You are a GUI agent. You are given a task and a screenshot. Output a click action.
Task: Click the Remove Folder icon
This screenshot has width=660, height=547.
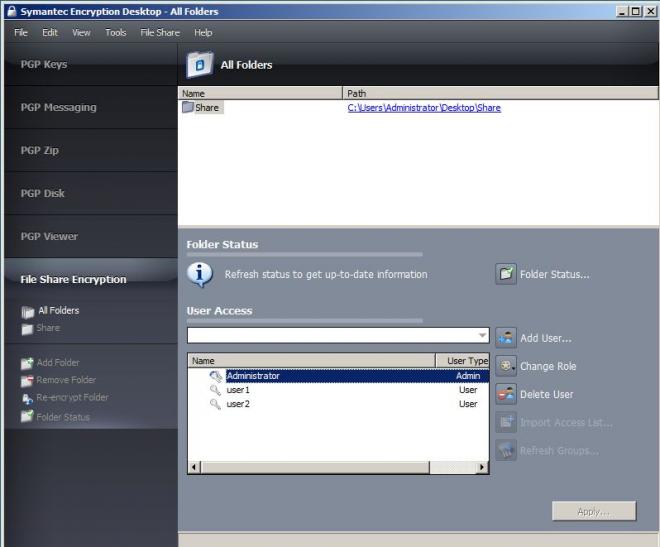(27, 381)
